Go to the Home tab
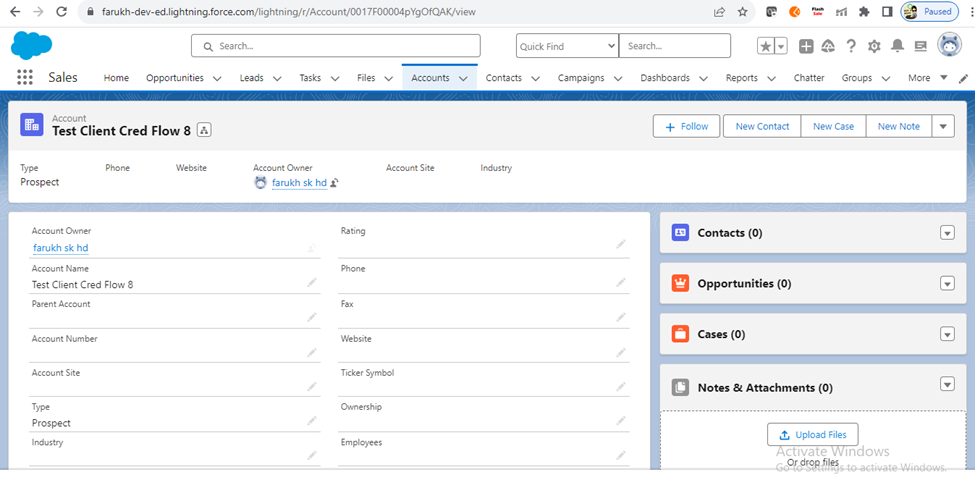The width and height of the screenshot is (975, 480). (116, 78)
